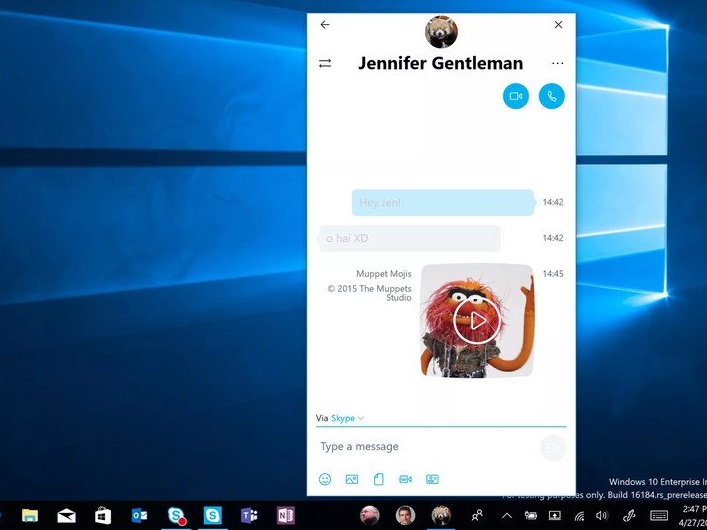Start a voice call with Jennifer
The height and width of the screenshot is (530, 707).
552,96
